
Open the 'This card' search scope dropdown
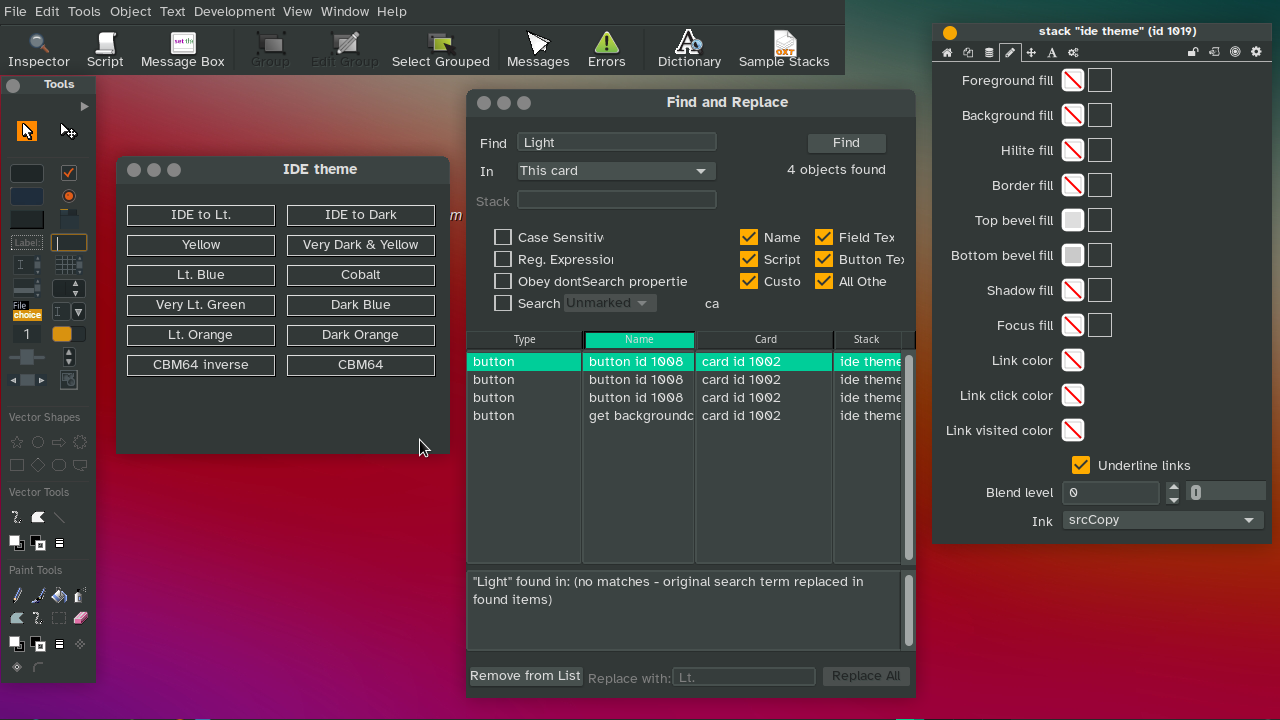click(616, 171)
